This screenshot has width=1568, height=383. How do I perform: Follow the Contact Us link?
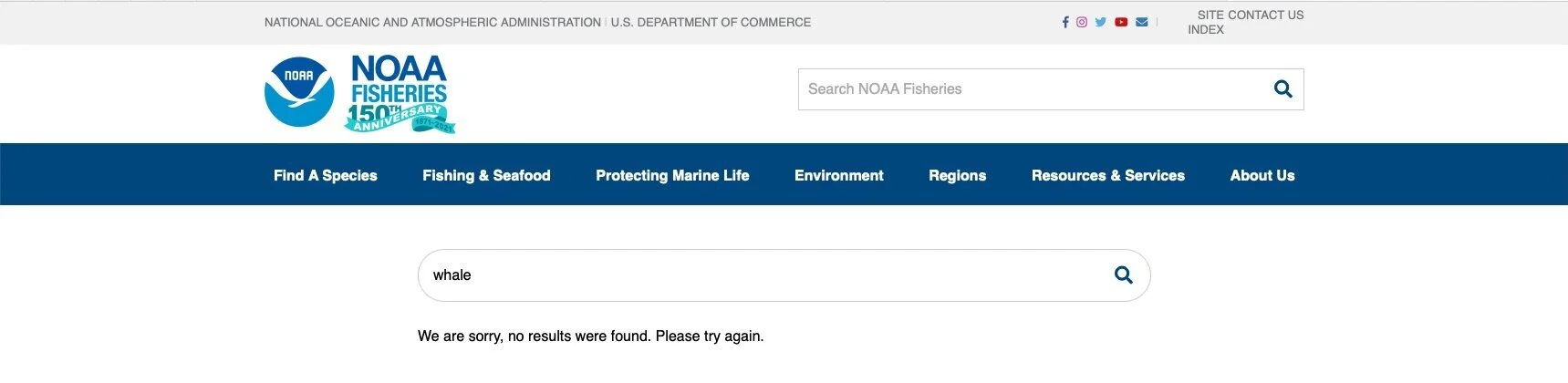pyautogui.click(x=1266, y=15)
